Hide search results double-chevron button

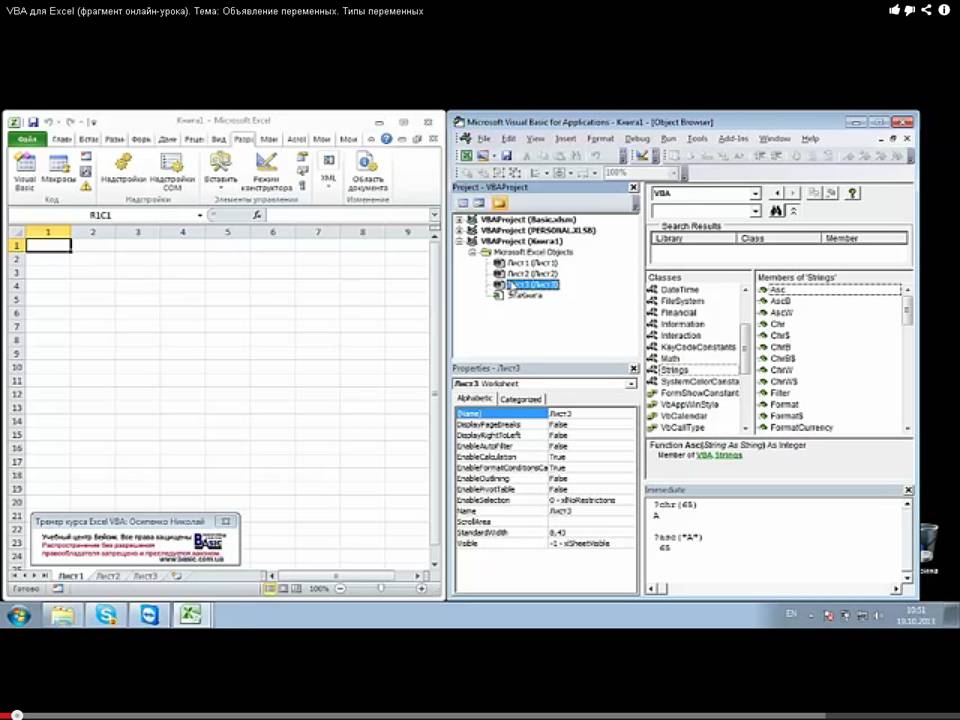[x=793, y=211]
